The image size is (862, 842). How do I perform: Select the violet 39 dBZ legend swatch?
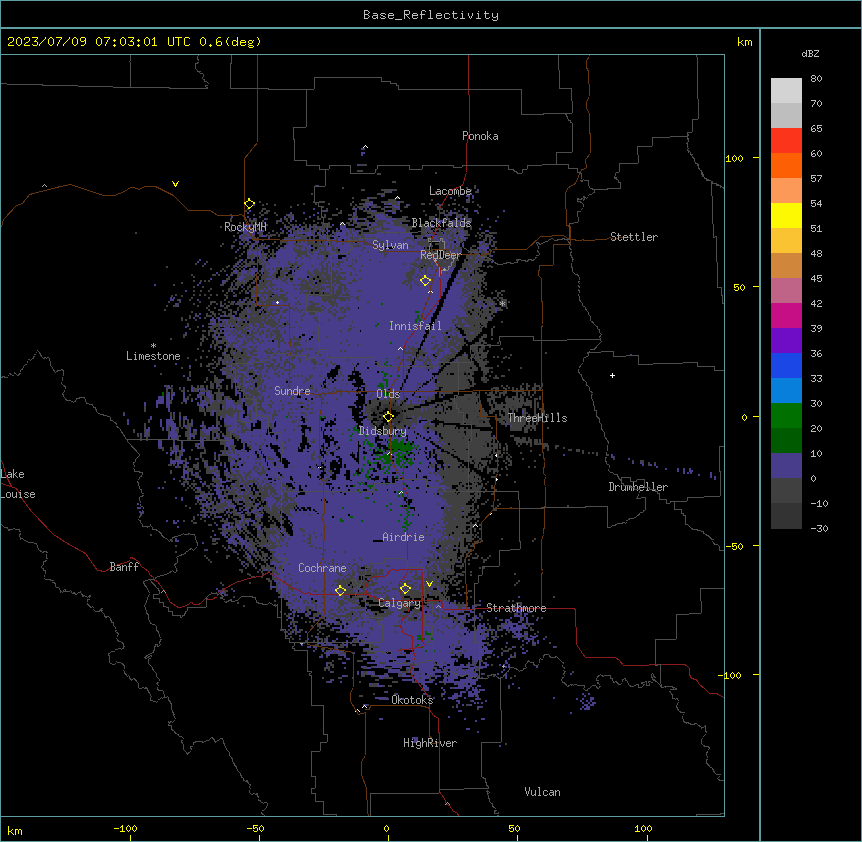[786, 340]
